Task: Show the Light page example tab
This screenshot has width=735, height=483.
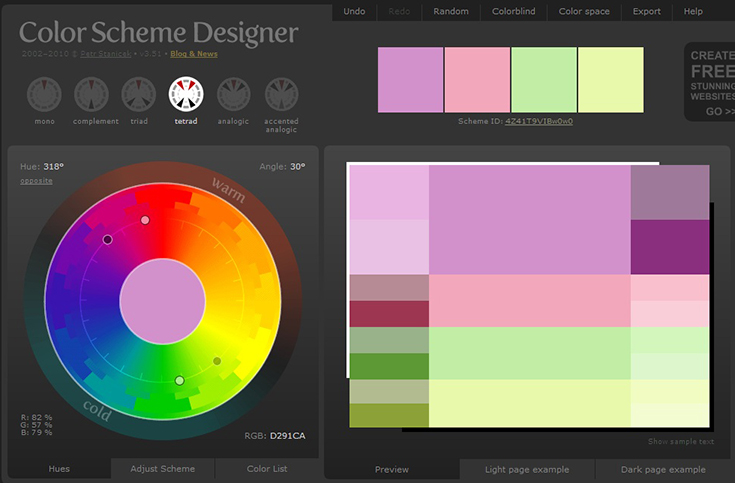Action: coord(527,470)
